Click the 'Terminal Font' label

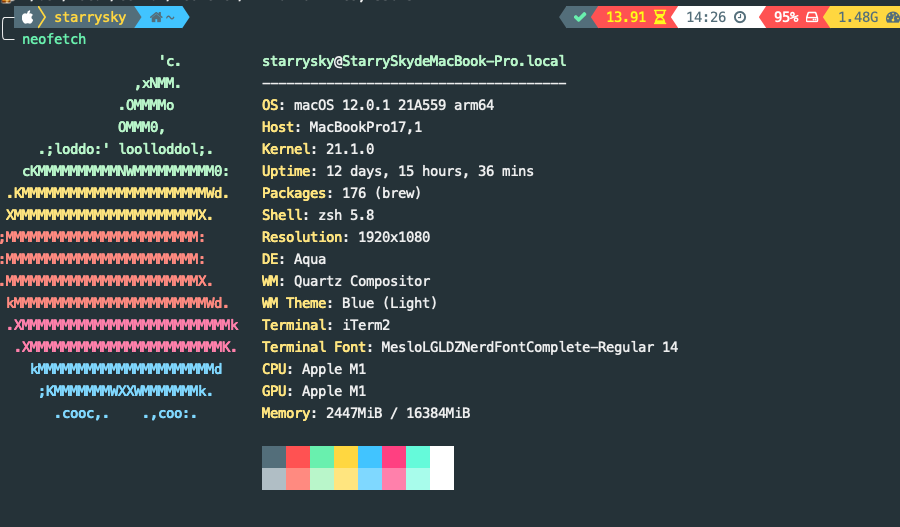(x=313, y=347)
